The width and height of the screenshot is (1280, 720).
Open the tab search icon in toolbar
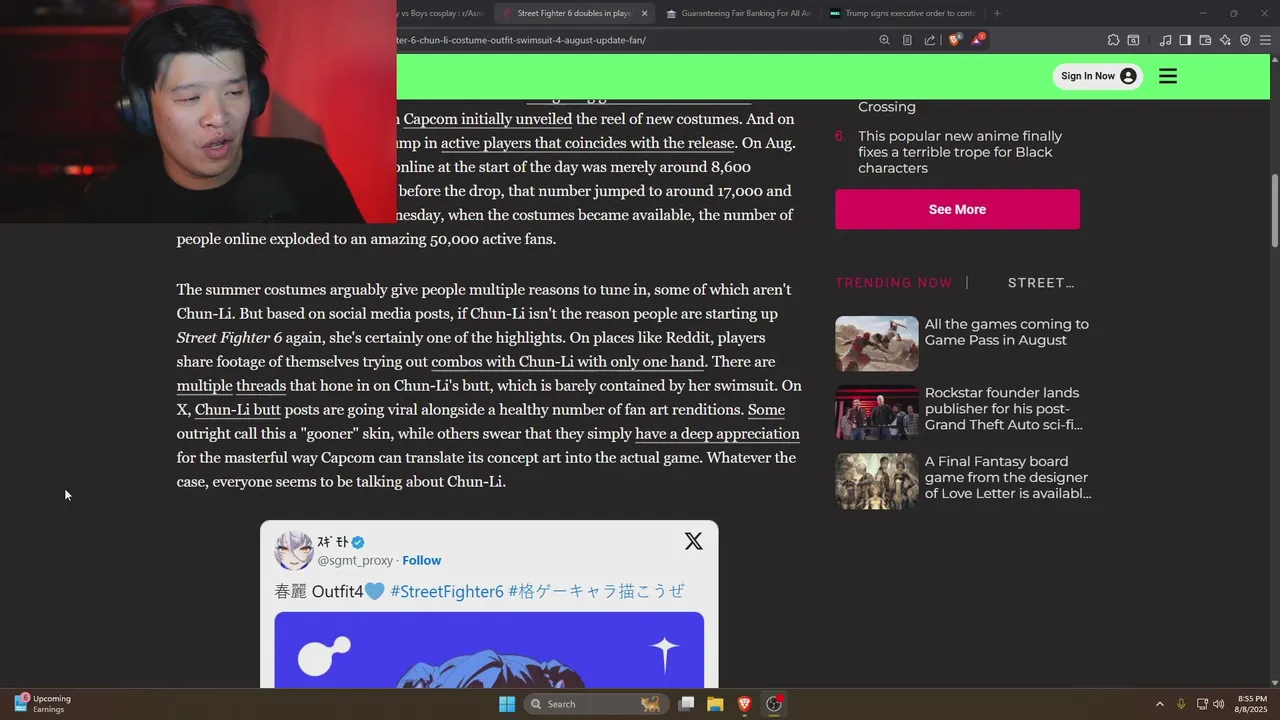(1133, 40)
